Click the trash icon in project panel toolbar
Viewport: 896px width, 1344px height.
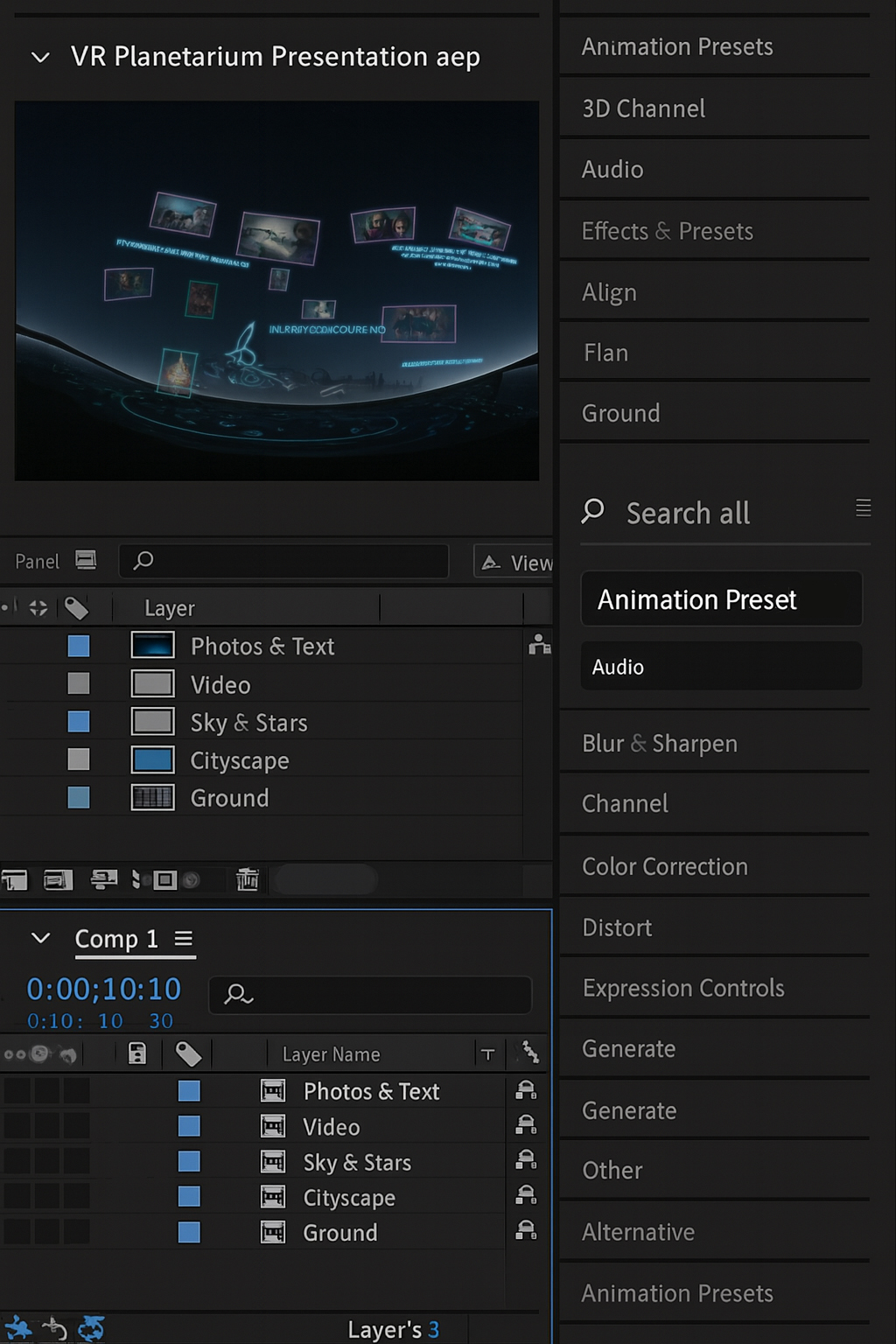(x=248, y=879)
